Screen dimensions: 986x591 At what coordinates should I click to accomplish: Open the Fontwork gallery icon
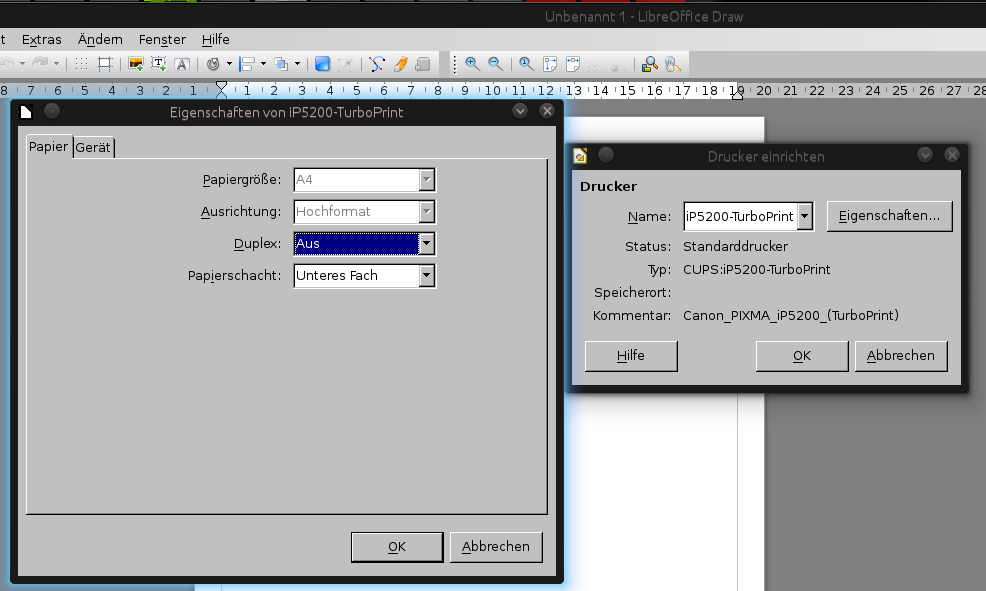pyautogui.click(x=182, y=64)
